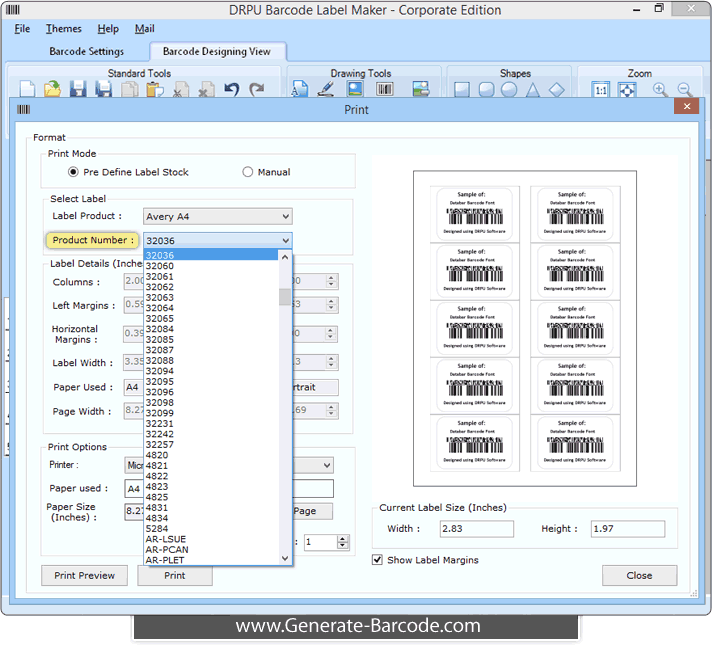Select the Rounded rectangle shape tool
Image resolution: width=712 pixels, height=645 pixels.
click(x=486, y=89)
